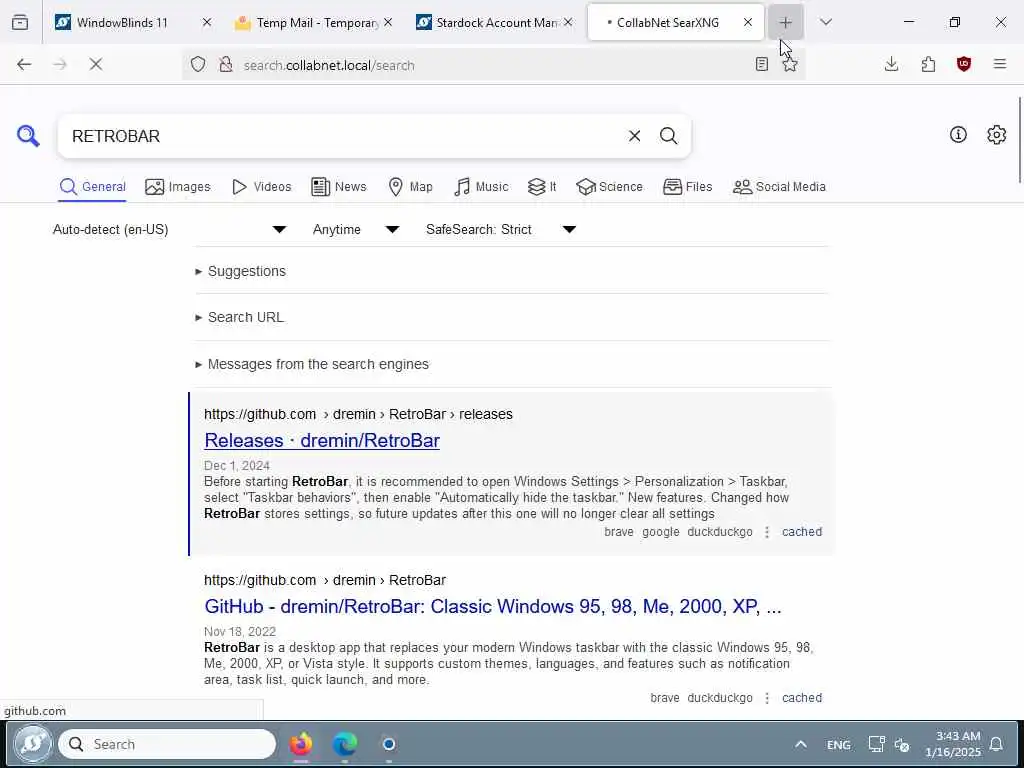Switch to Images category
The width and height of the screenshot is (1024, 768).
pos(178,187)
